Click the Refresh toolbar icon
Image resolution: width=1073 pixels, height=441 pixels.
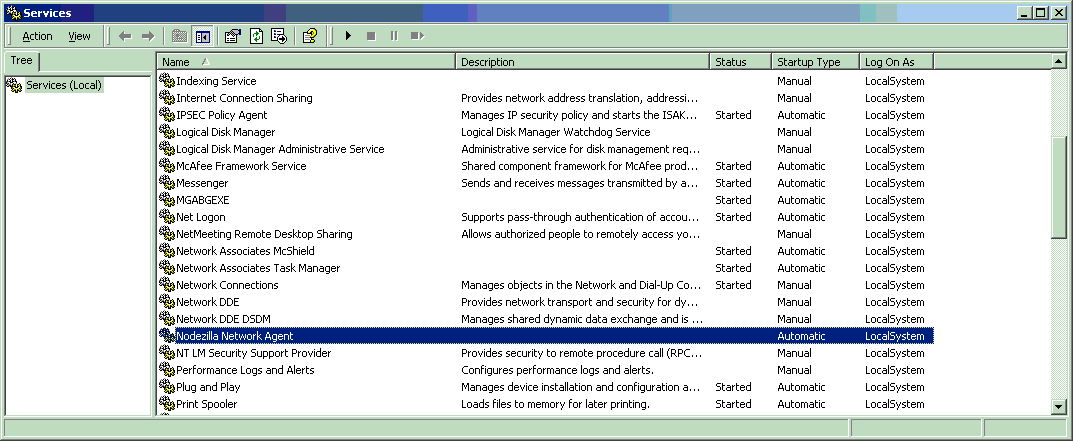click(x=256, y=36)
